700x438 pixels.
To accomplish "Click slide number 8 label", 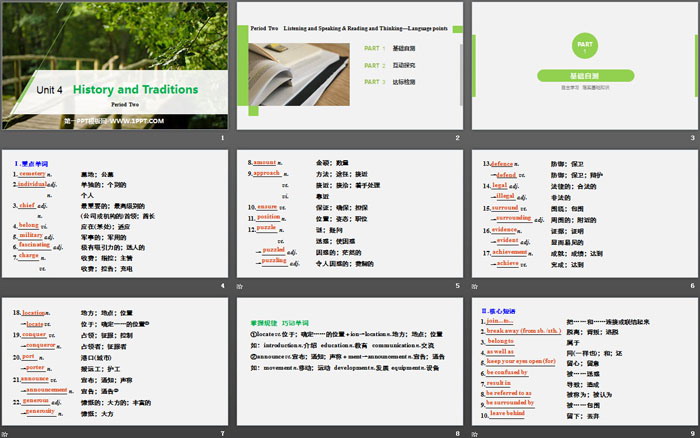I will pyautogui.click(x=458, y=433).
